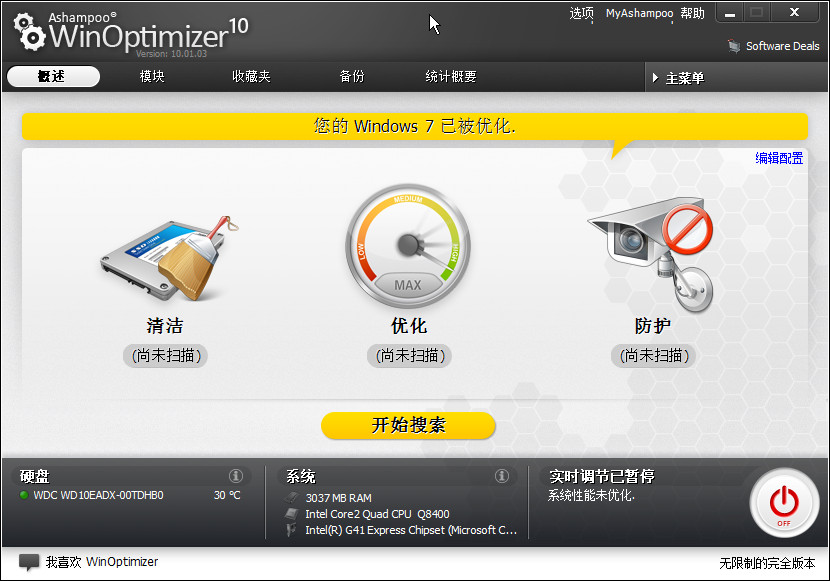This screenshot has width=830, height=581.
Task: Toggle the live tuner OFF power button
Action: 784,503
